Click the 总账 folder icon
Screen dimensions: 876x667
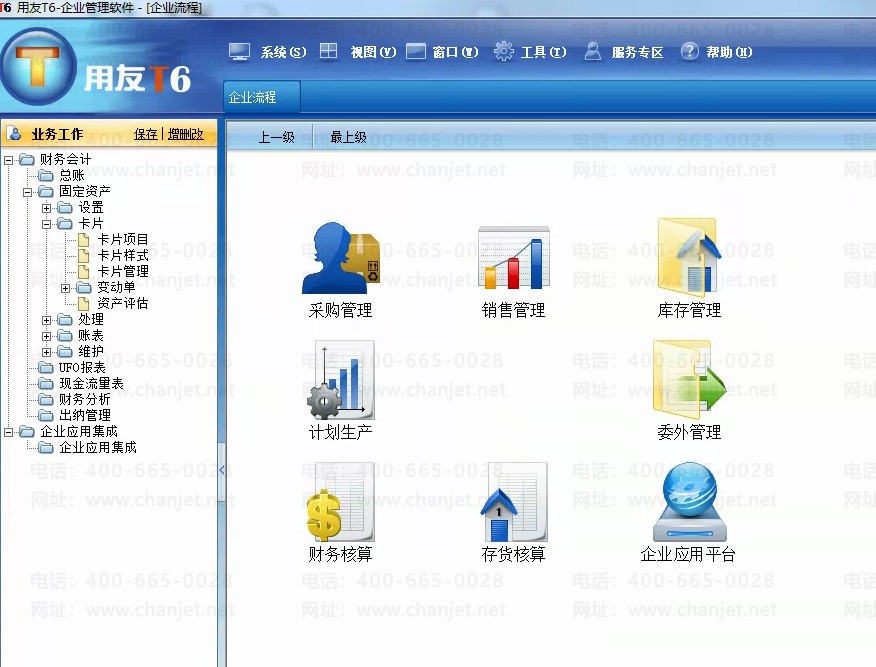(46, 175)
